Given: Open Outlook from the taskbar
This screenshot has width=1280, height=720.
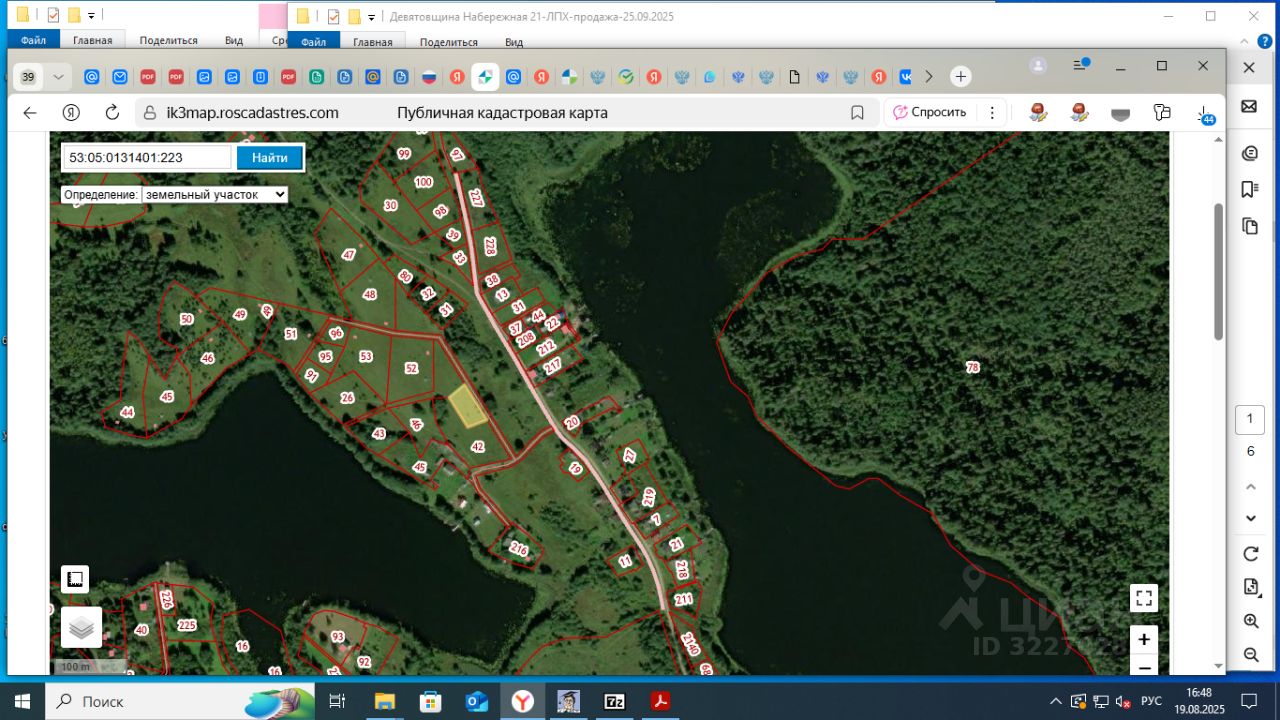Looking at the screenshot, I should pos(477,701).
